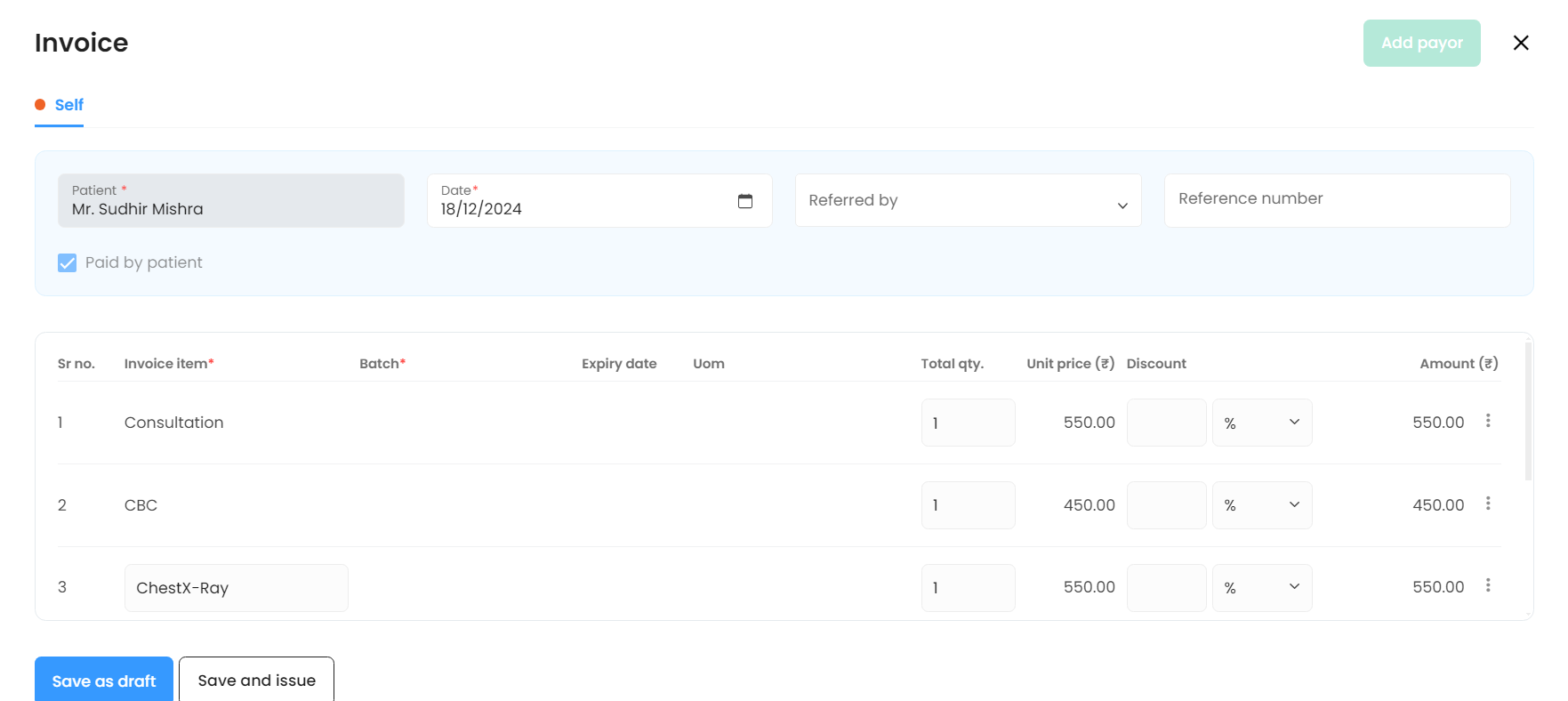
Task: Open discount type dropdown for Consultation
Action: coord(1262,423)
